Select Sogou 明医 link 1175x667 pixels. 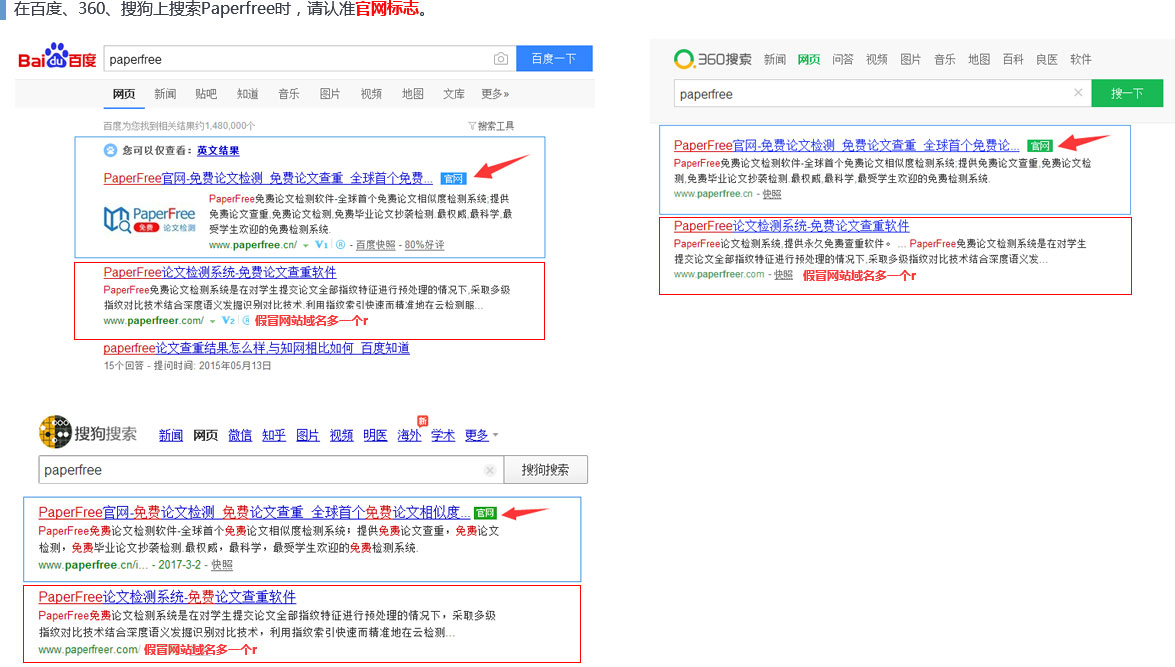pyautogui.click(x=375, y=435)
